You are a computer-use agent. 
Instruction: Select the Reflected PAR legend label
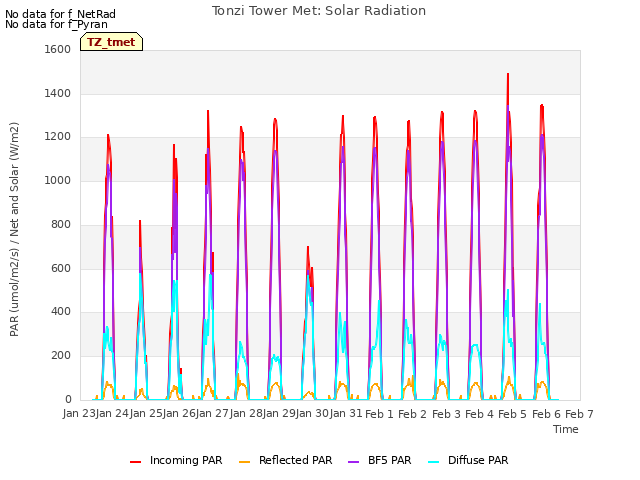point(296,460)
